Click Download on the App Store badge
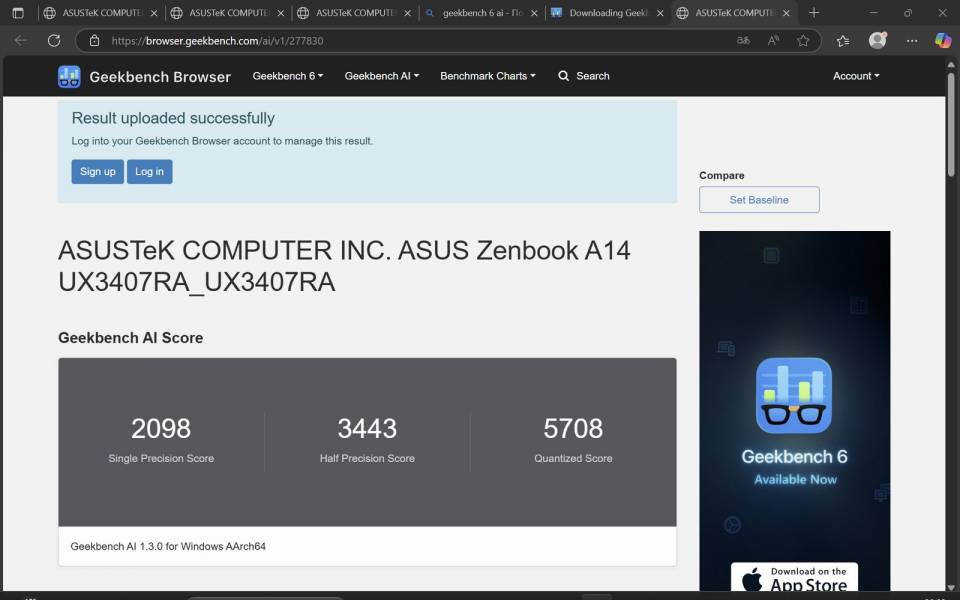Viewport: 960px width, 600px height. tap(794, 577)
